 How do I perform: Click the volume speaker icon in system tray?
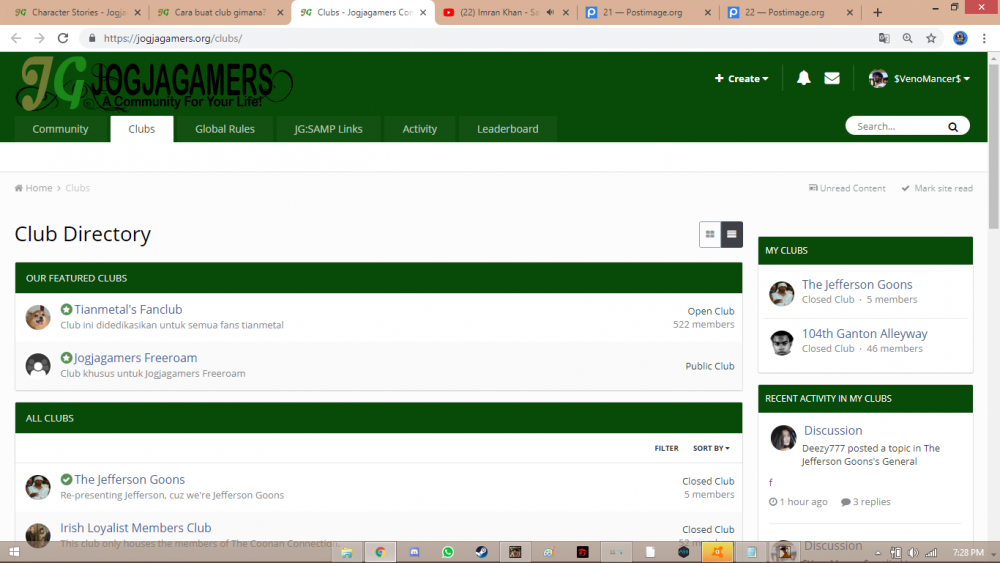click(x=913, y=553)
